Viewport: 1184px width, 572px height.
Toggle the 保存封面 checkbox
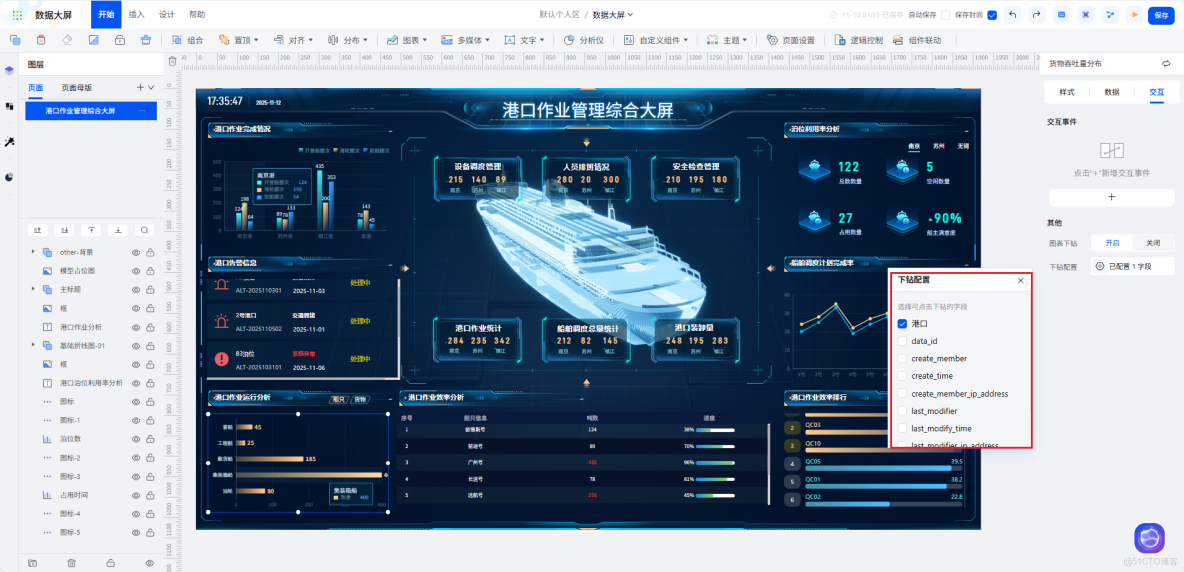pyautogui.click(x=991, y=14)
